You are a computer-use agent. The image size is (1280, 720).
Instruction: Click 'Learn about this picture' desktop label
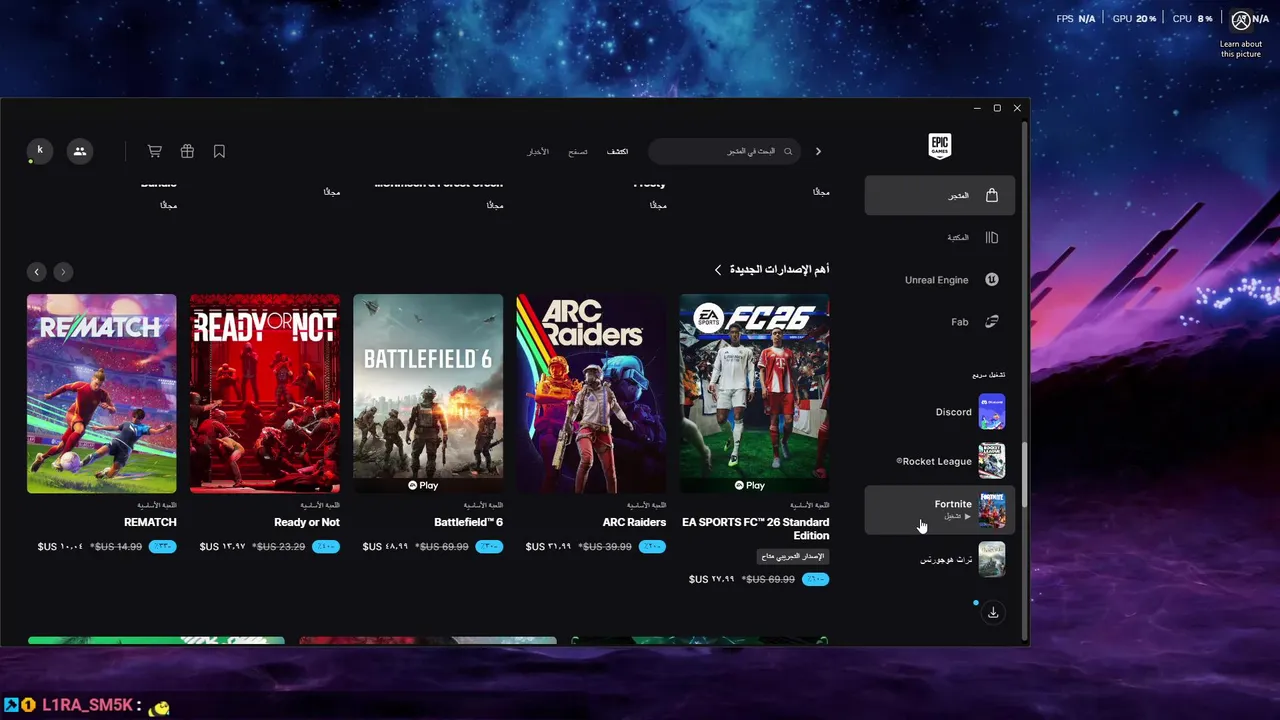(1241, 49)
